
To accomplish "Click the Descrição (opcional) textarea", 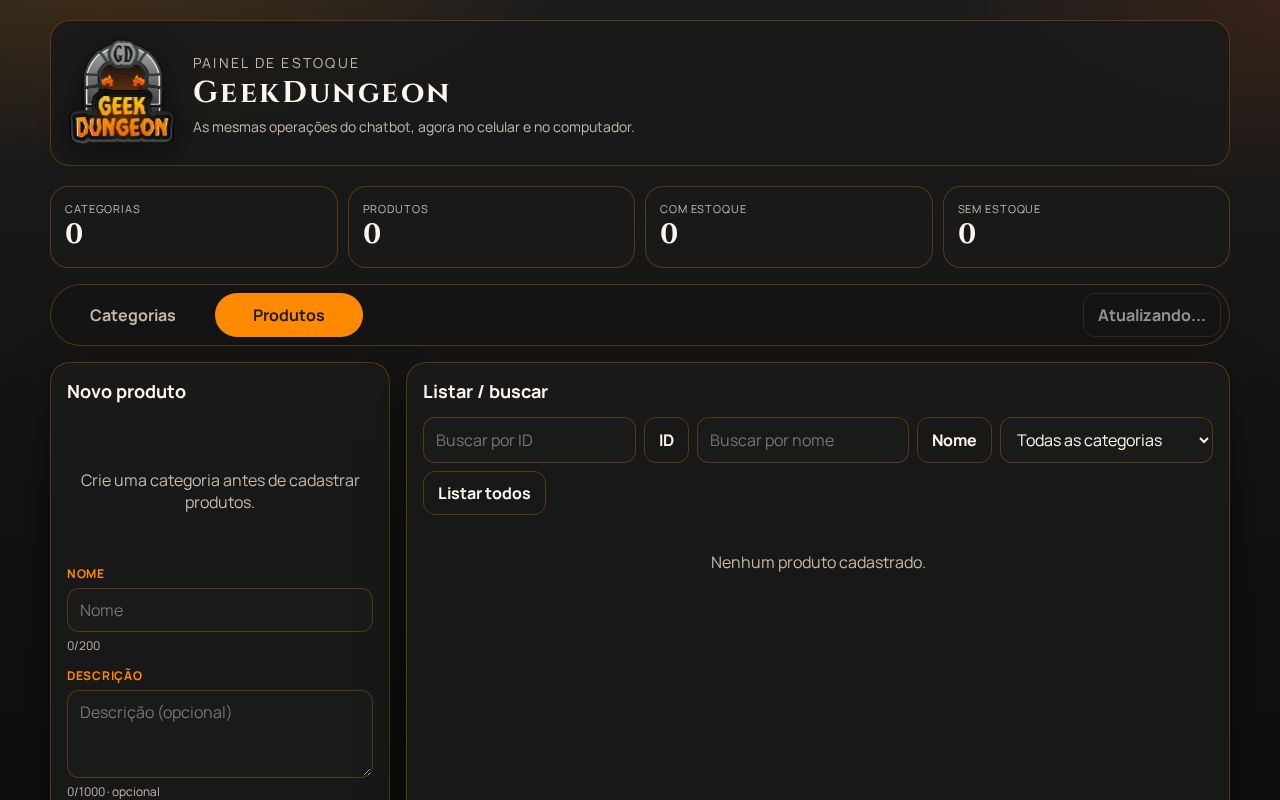I will [220, 734].
